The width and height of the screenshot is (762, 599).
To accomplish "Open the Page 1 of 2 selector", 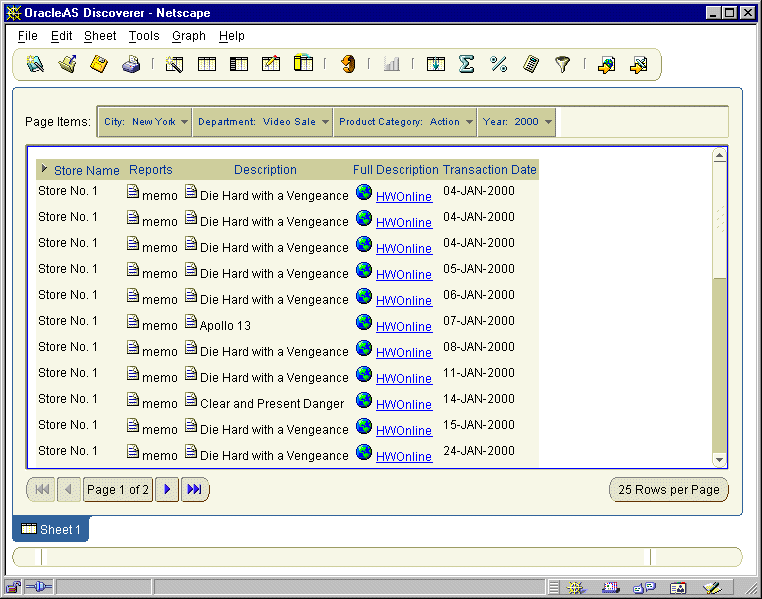I will pos(118,490).
